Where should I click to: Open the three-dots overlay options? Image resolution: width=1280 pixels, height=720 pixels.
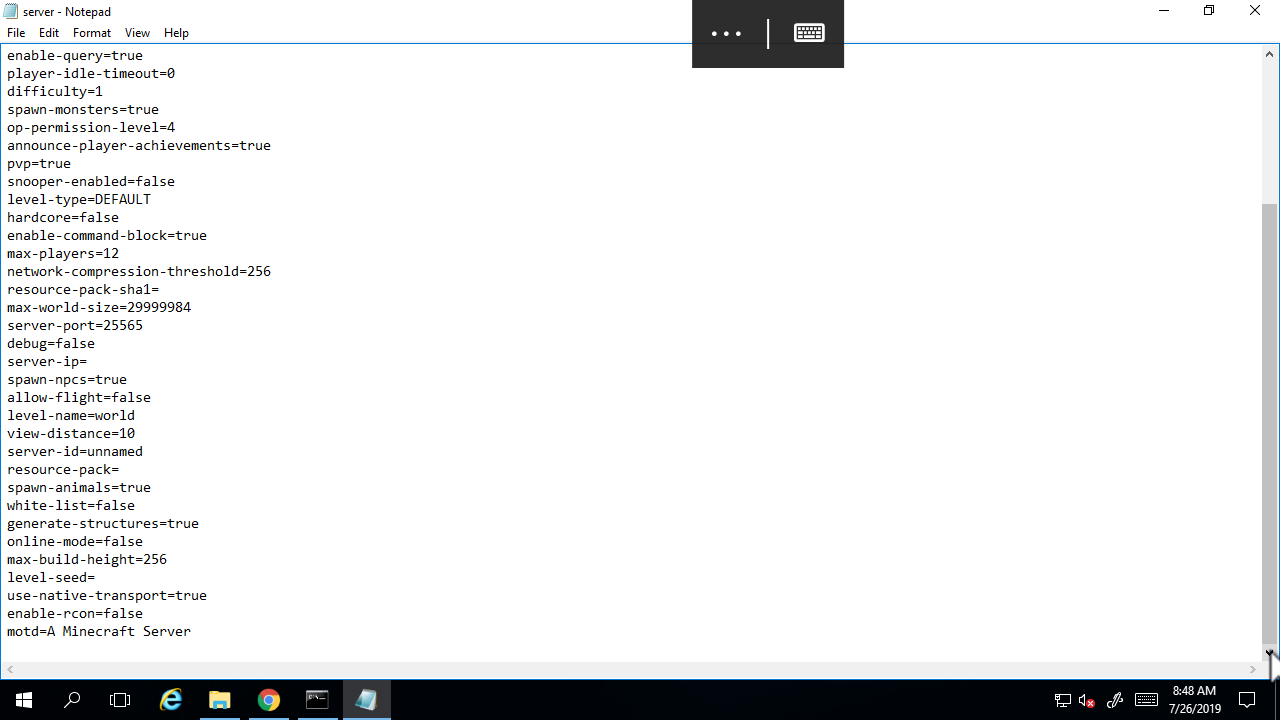coord(726,34)
